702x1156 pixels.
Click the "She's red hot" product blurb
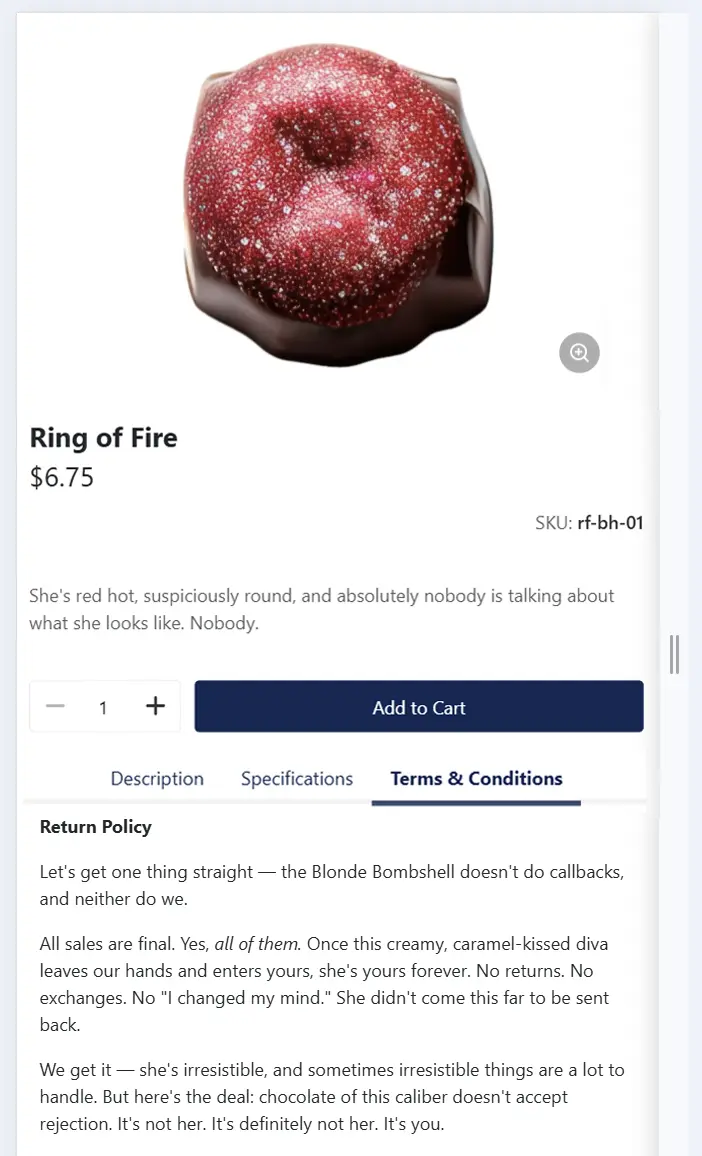point(322,609)
